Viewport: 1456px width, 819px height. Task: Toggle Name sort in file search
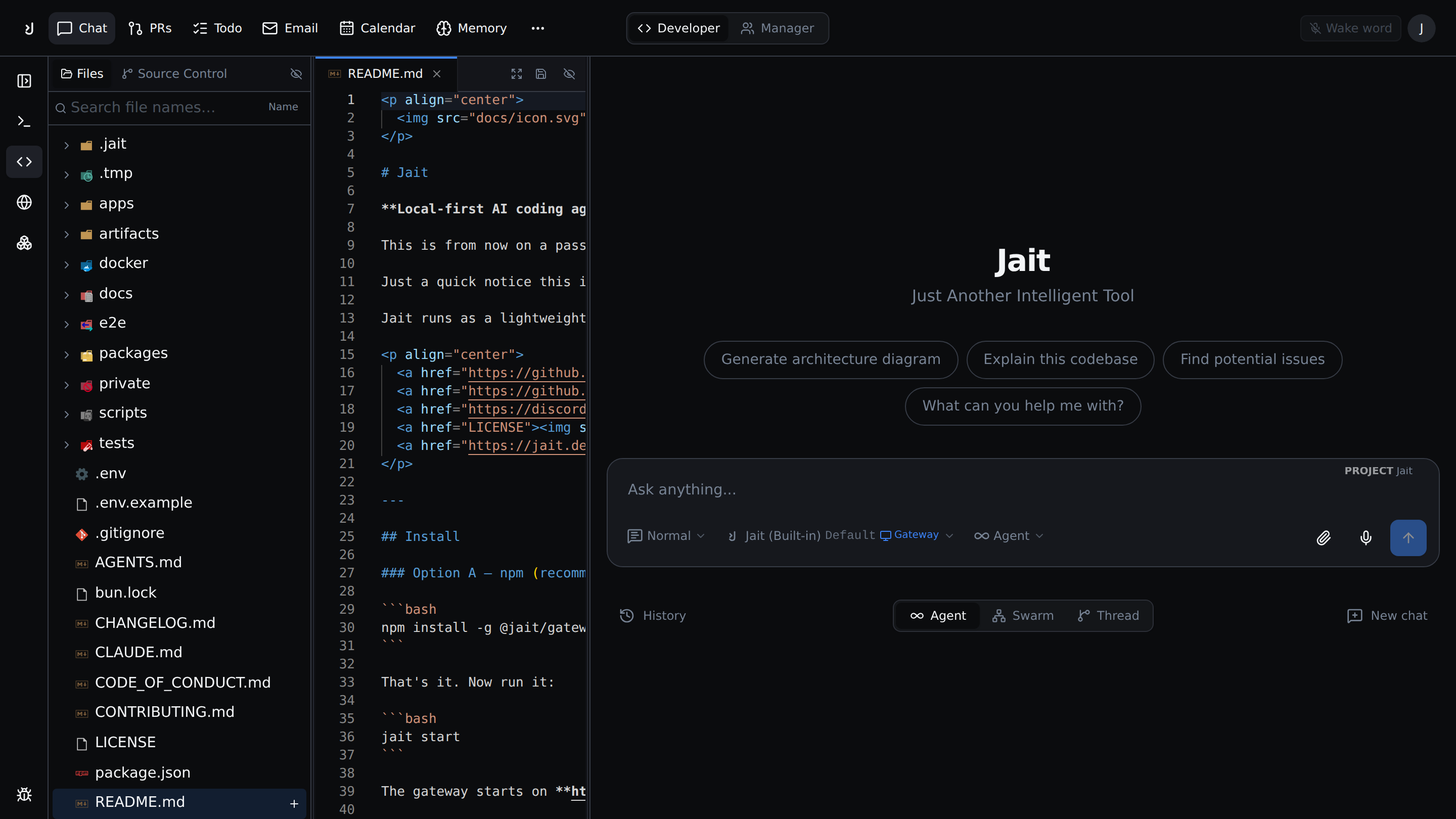[x=283, y=107]
